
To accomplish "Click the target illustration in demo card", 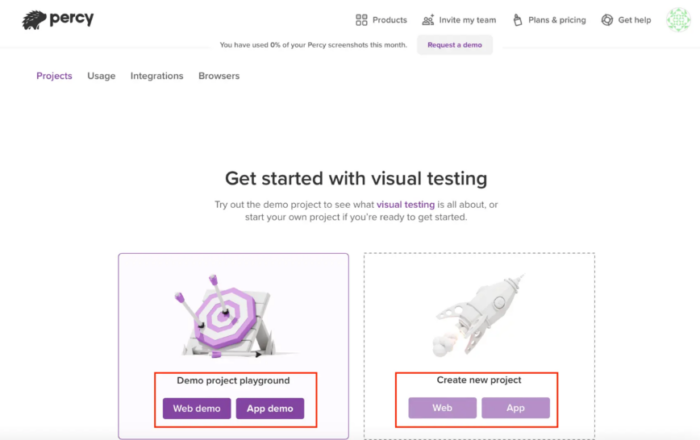I will point(225,317).
